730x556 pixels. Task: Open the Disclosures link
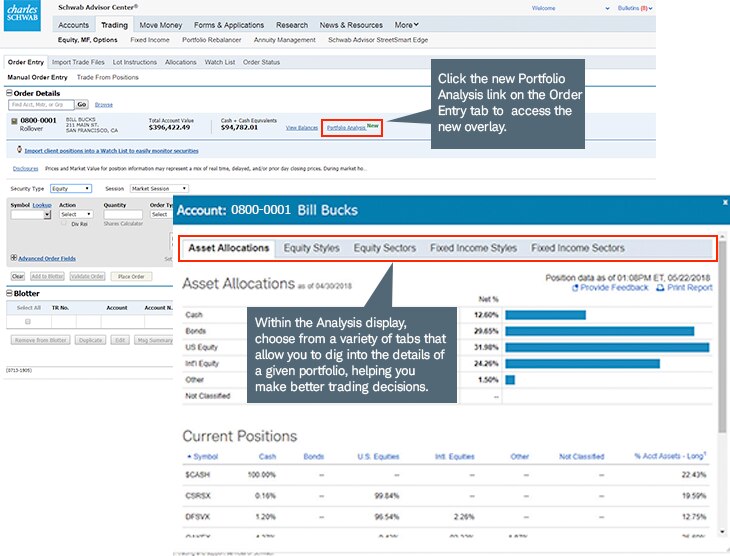(26, 169)
